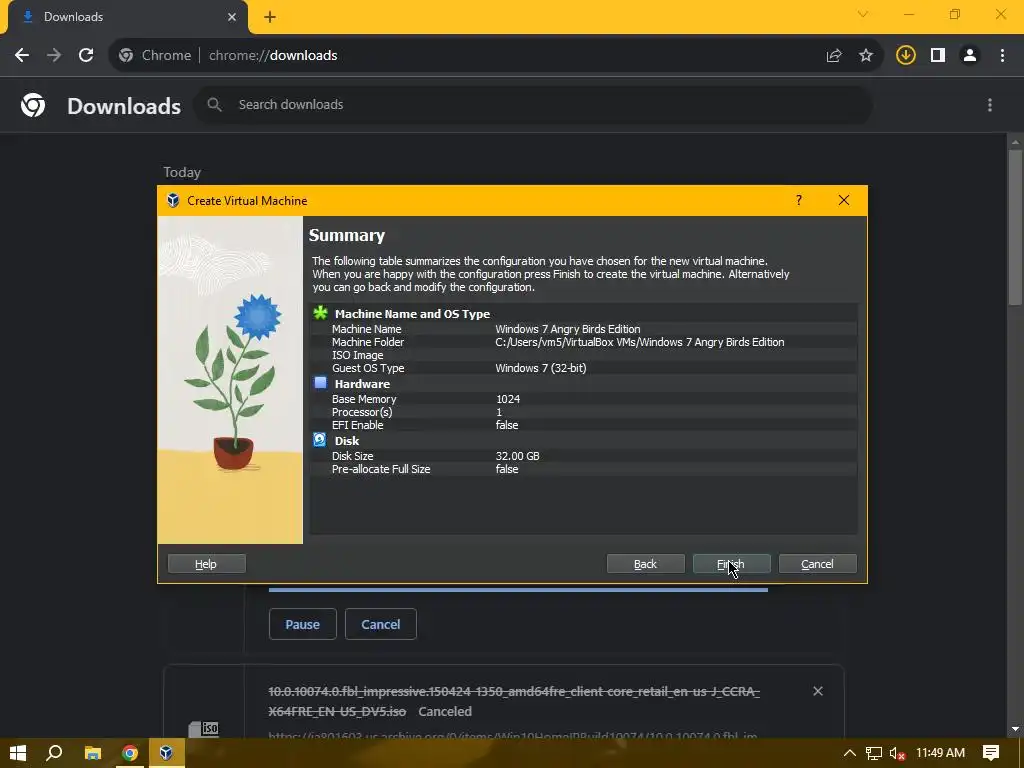The width and height of the screenshot is (1024, 768).
Task: Switch to Chrome from the taskbar
Action: [x=130, y=753]
